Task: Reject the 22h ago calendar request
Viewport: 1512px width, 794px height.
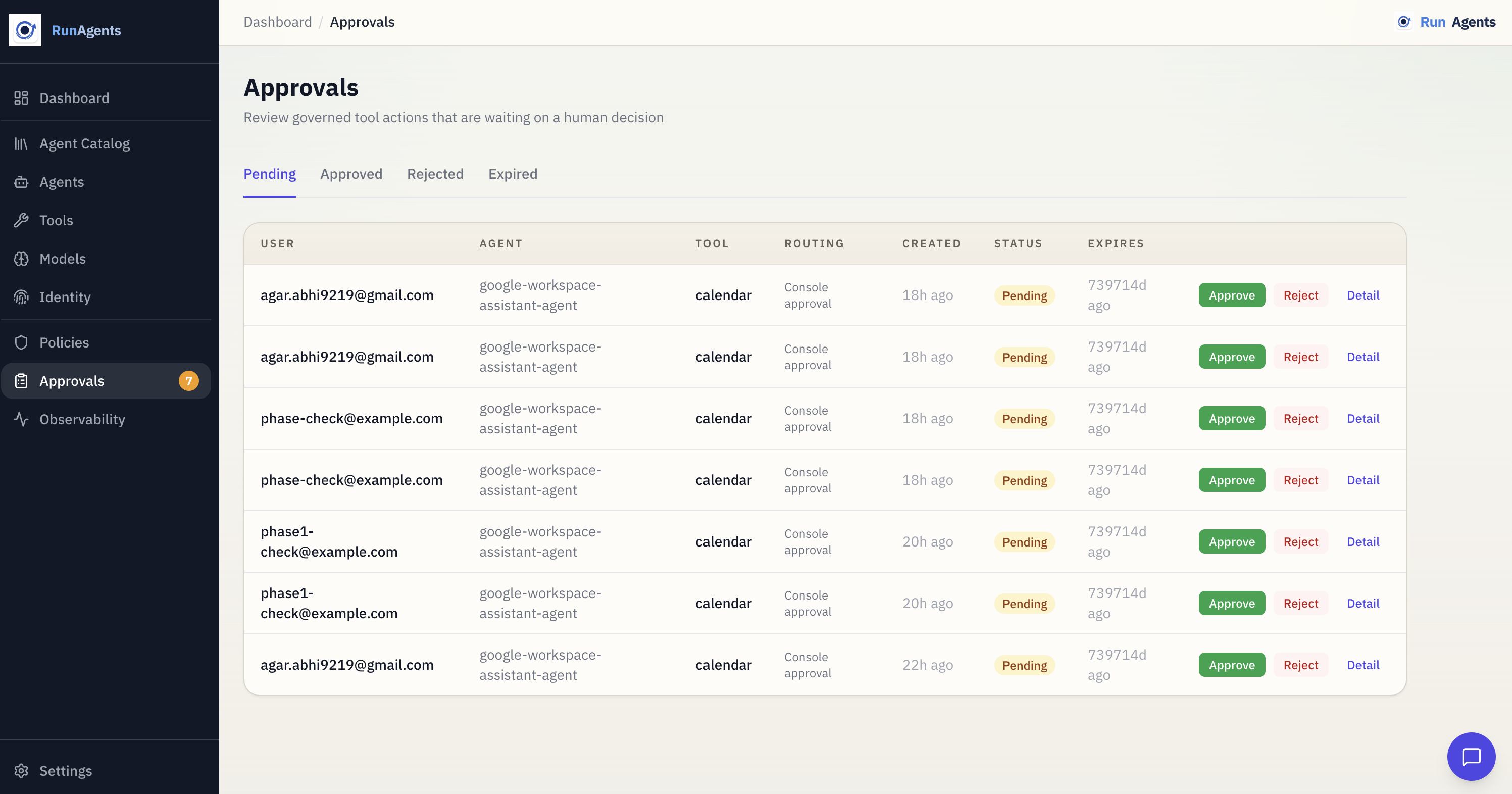Action: point(1300,665)
